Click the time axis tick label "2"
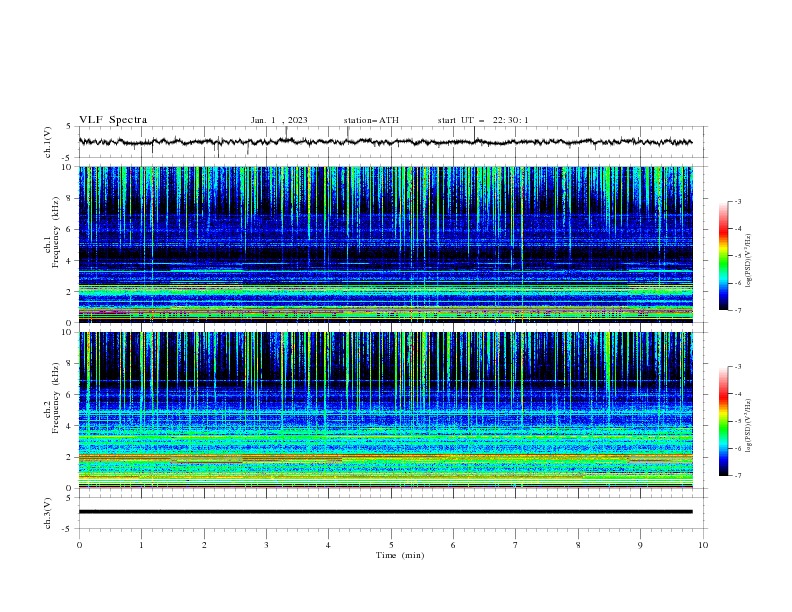The width and height of the screenshot is (792, 612). point(204,545)
